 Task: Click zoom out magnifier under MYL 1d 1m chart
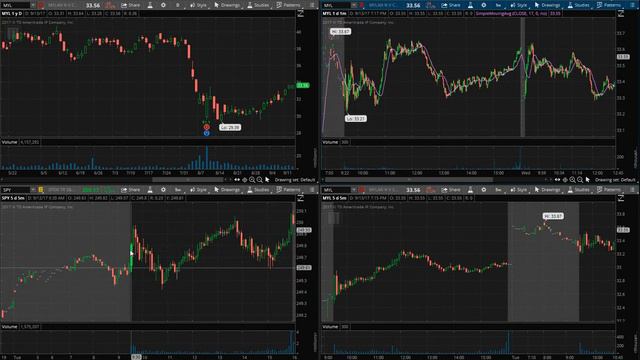[x=580, y=180]
